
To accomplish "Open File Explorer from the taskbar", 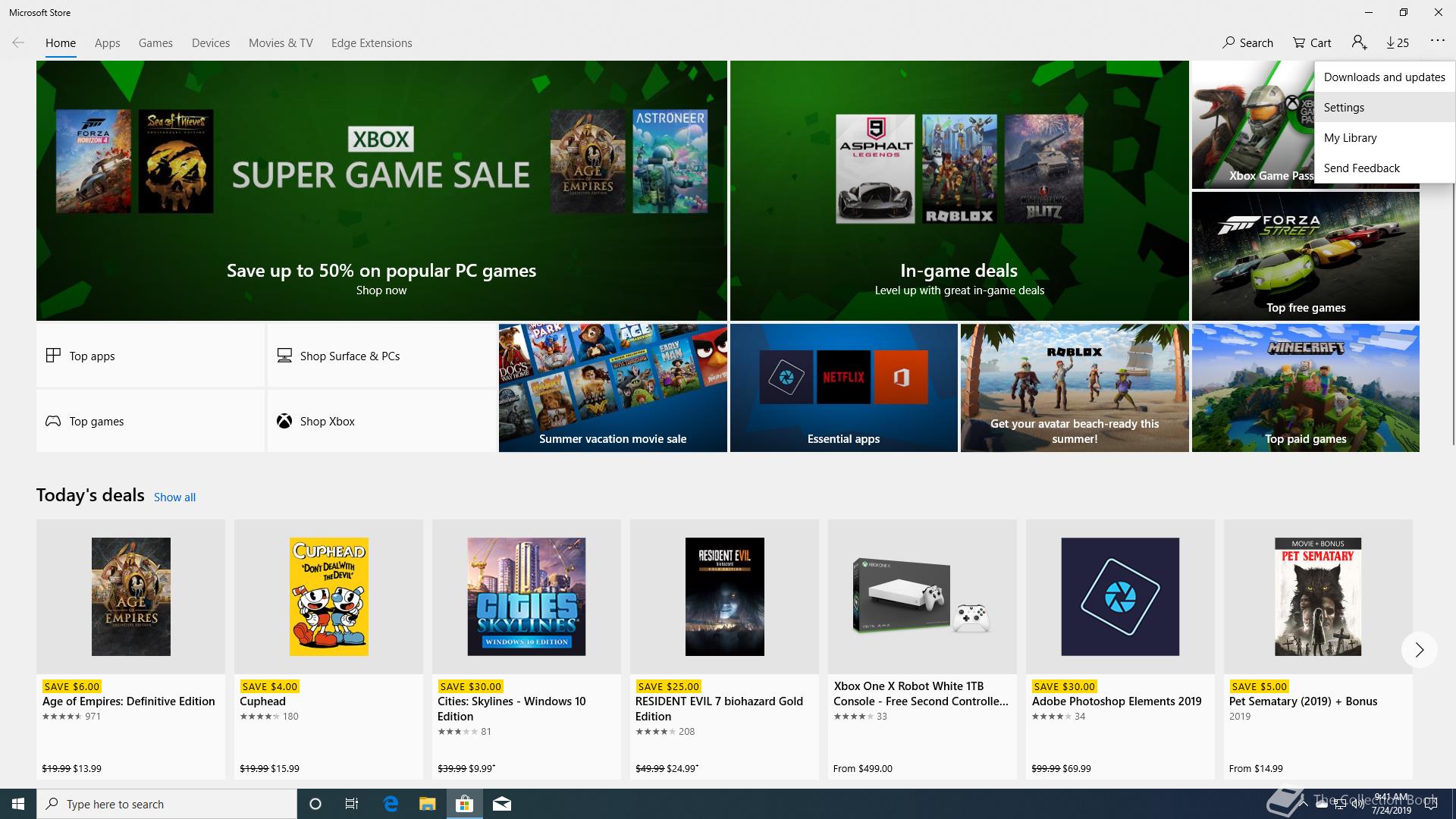I will [427, 804].
